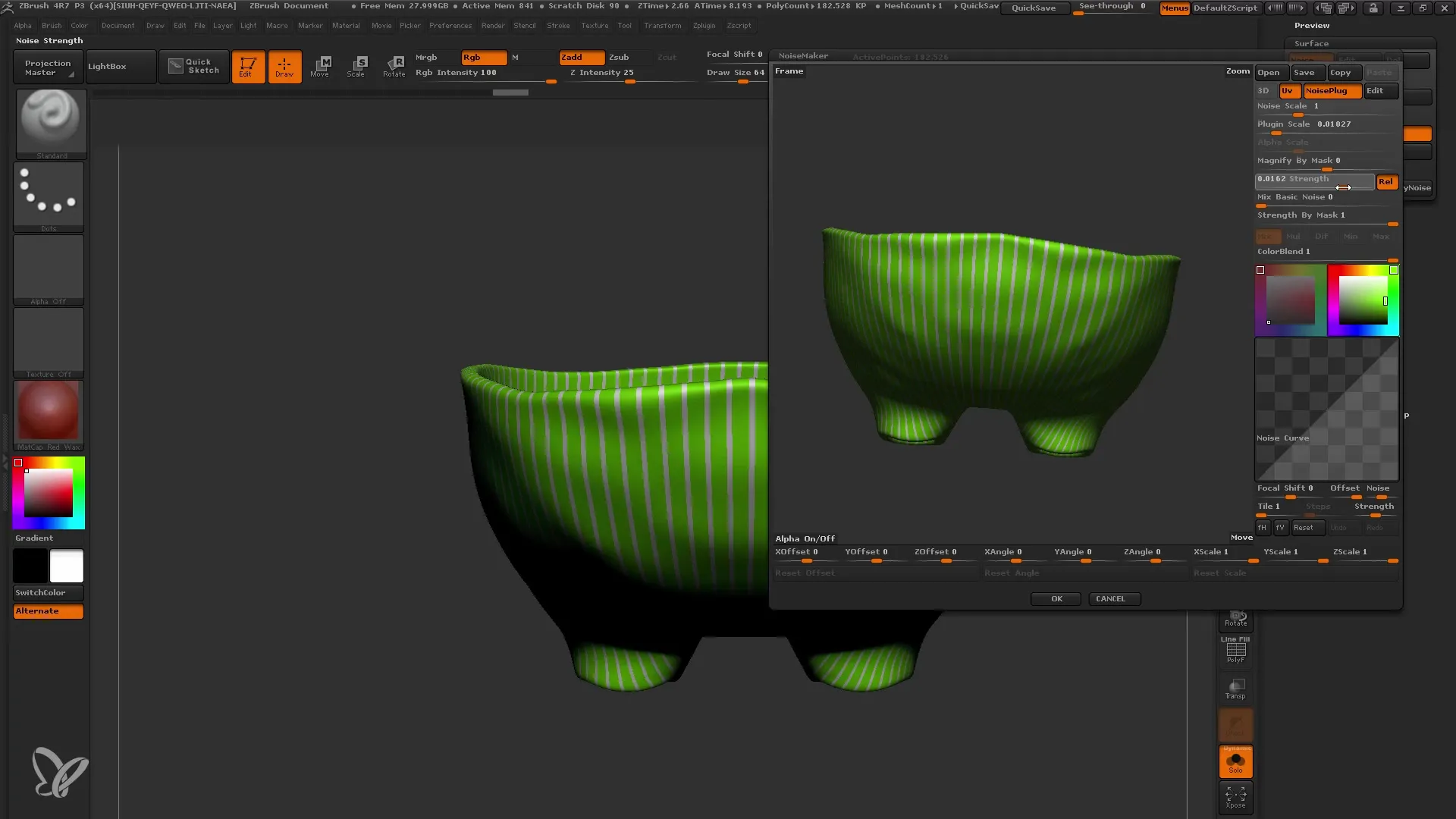1456x819 pixels.
Task: Select the Scale tool in toolbar
Action: click(x=356, y=65)
